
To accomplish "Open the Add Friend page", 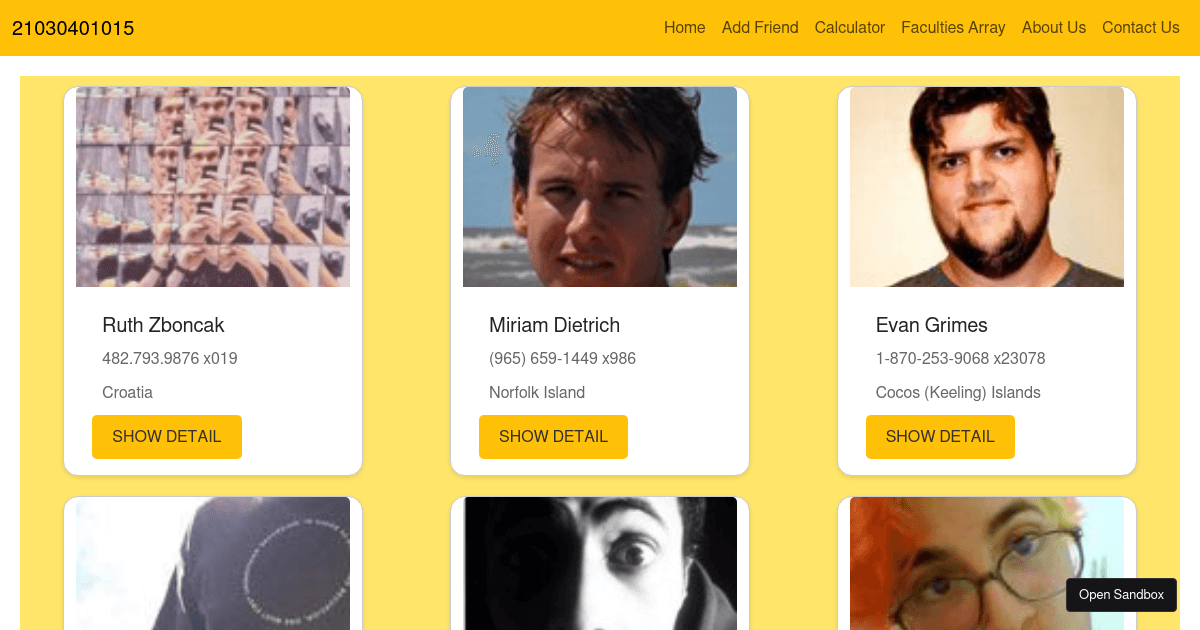I will pyautogui.click(x=760, y=28).
